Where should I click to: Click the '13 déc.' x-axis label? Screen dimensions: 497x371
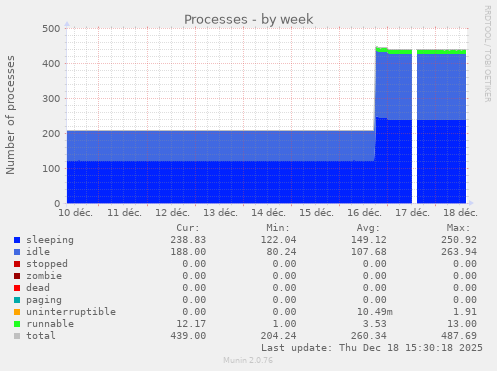coord(220,213)
